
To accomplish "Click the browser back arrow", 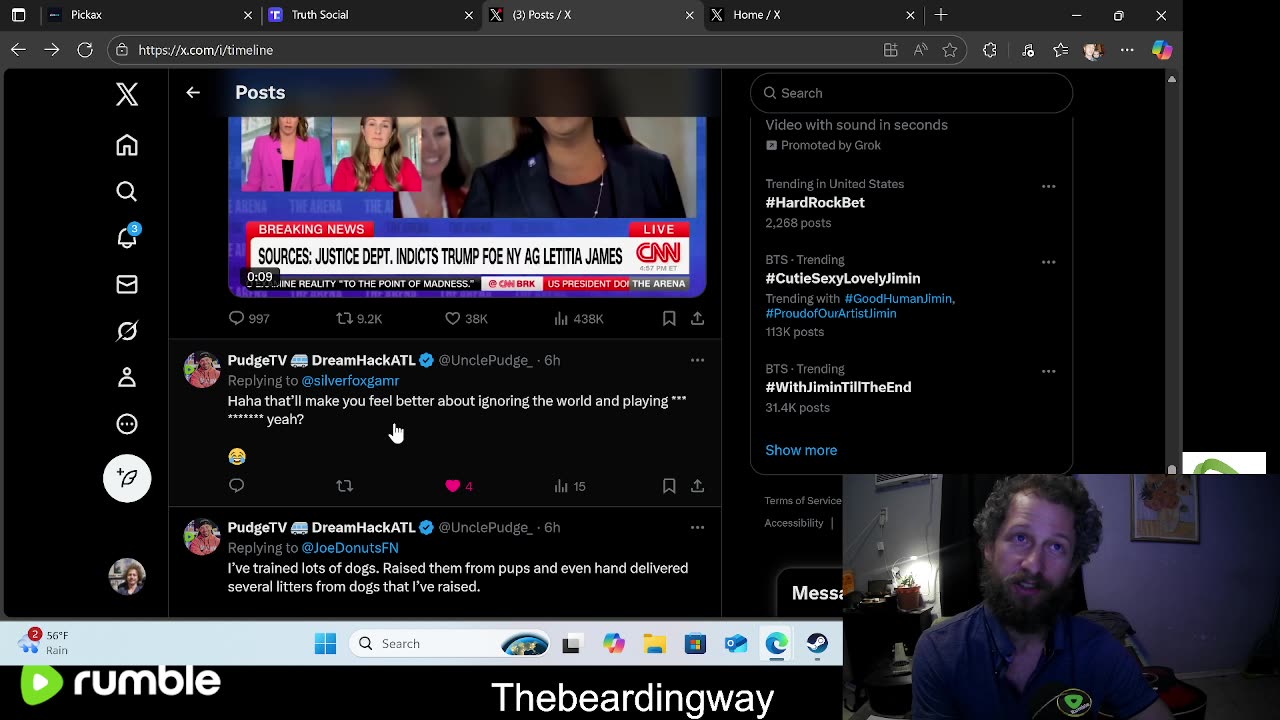I will [x=19, y=50].
